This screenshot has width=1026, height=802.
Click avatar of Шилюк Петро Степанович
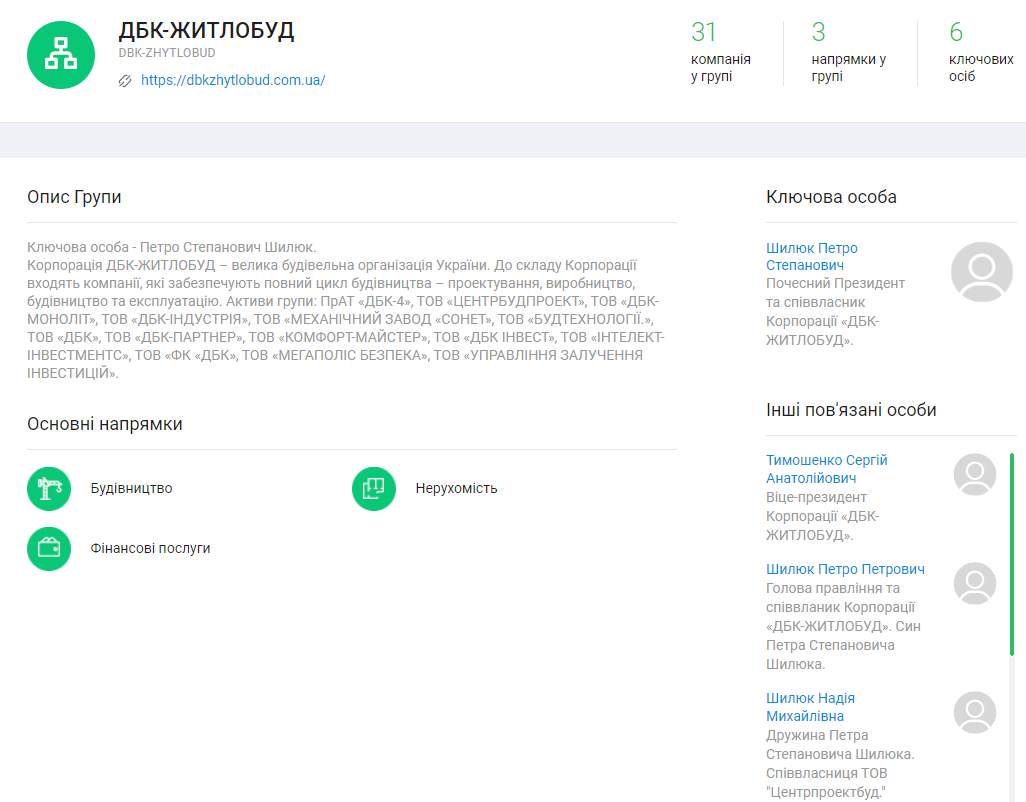pyautogui.click(x=981, y=271)
